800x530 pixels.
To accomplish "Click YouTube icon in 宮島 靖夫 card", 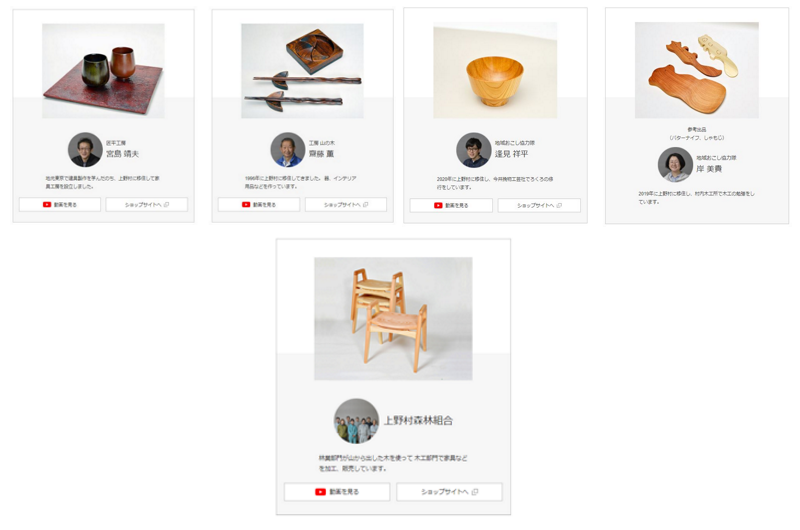I will (x=47, y=205).
